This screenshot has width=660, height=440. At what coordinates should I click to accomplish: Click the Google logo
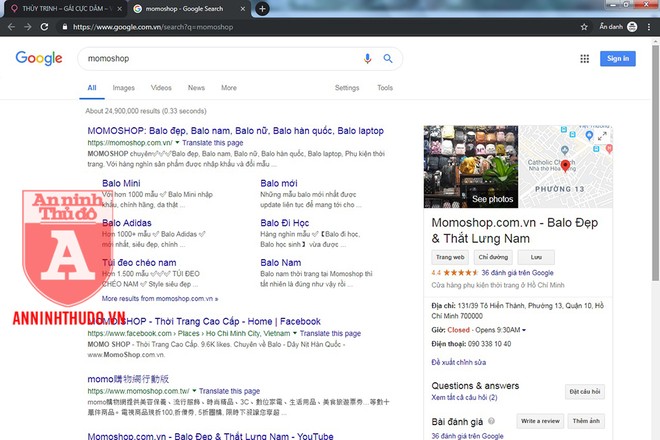(39, 58)
